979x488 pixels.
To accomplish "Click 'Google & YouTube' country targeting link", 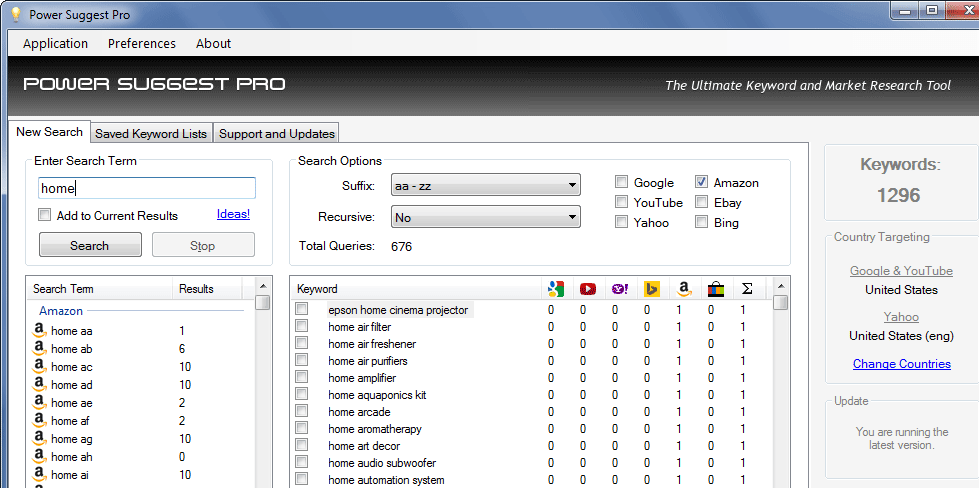I will (x=901, y=271).
